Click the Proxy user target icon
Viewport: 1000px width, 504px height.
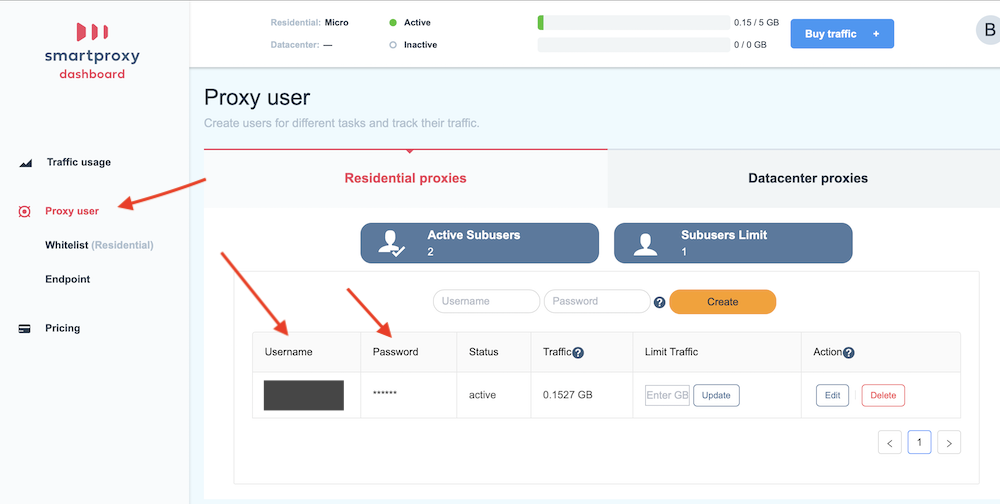point(25,212)
